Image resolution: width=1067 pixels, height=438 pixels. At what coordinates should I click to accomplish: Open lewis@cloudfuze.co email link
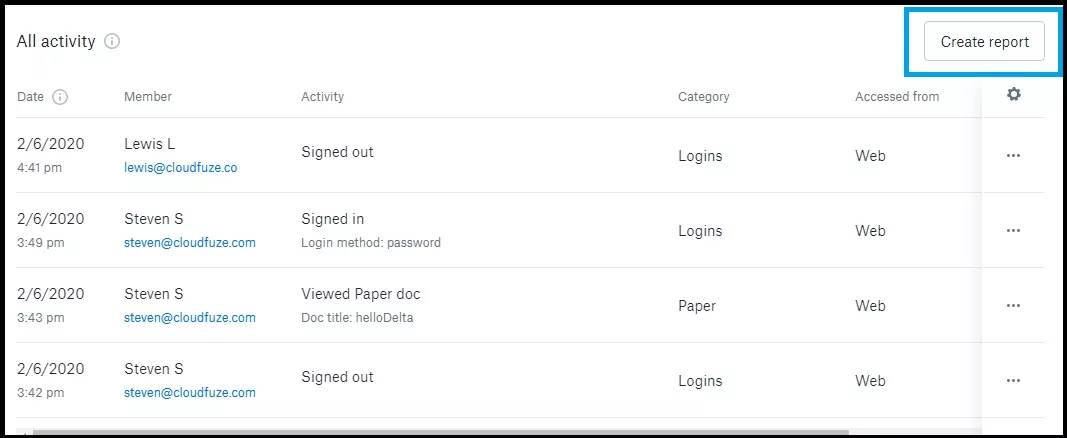(180, 167)
